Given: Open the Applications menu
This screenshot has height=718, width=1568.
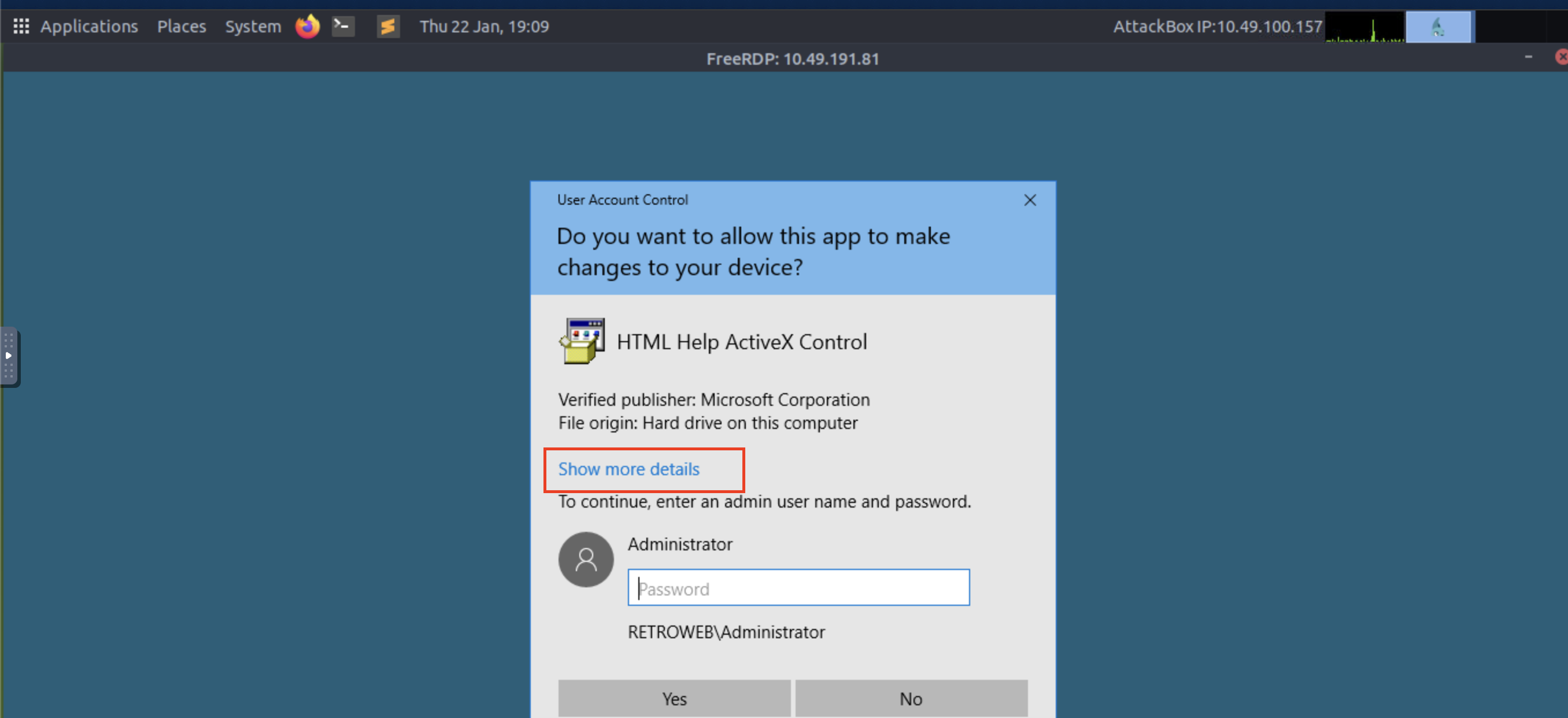Looking at the screenshot, I should coord(89,26).
